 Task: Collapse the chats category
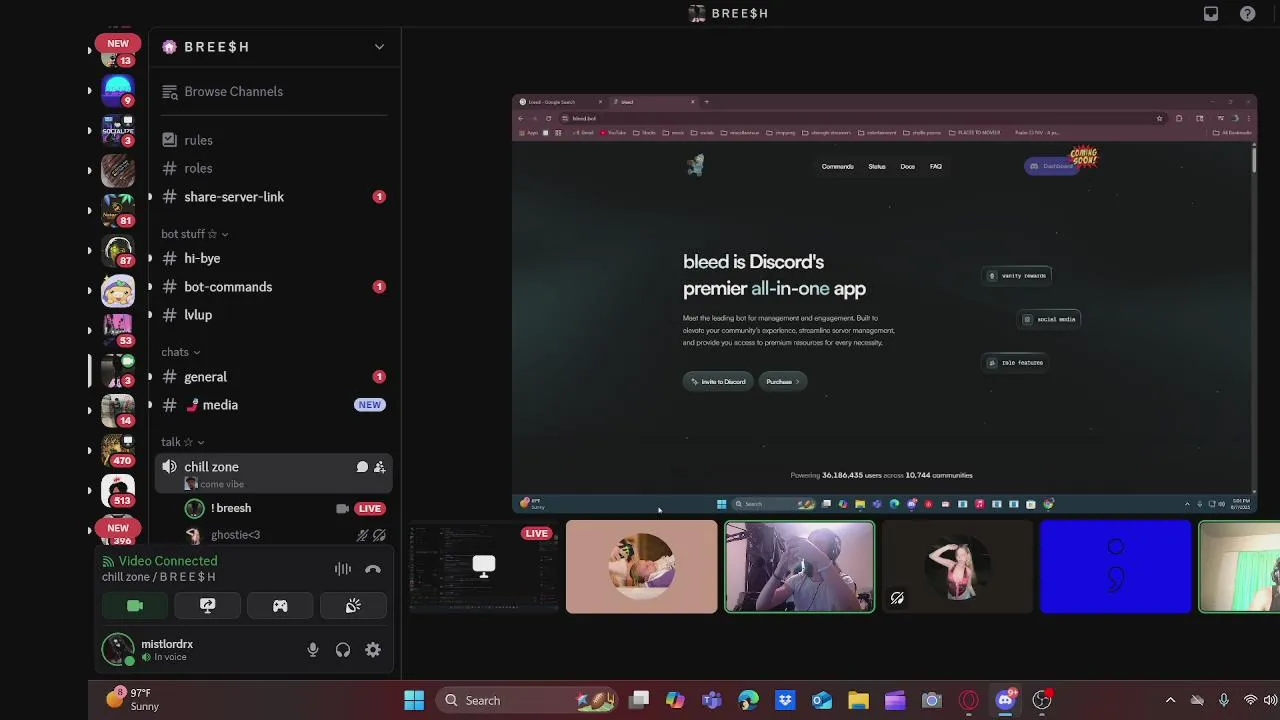click(180, 352)
